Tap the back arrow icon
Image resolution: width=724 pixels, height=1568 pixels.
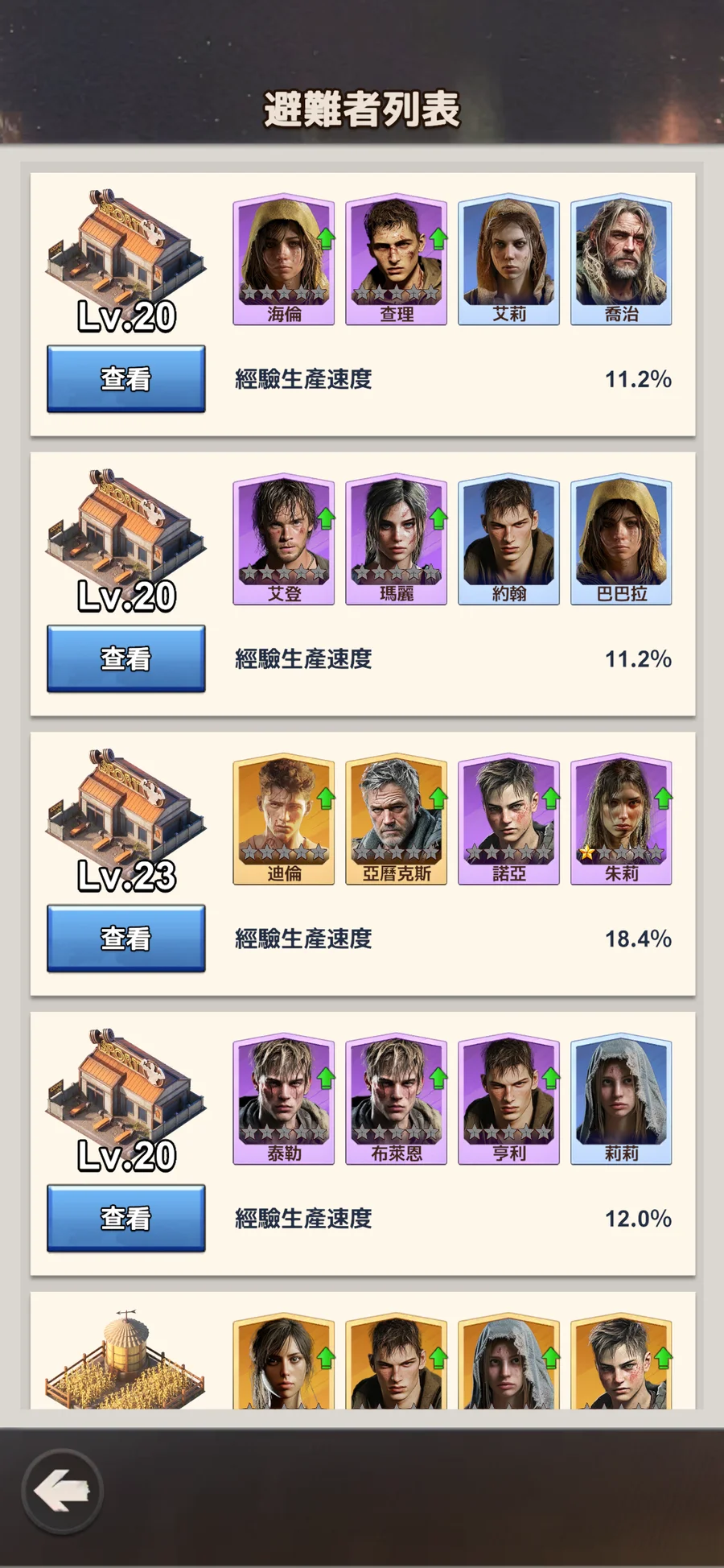pyautogui.click(x=62, y=1492)
